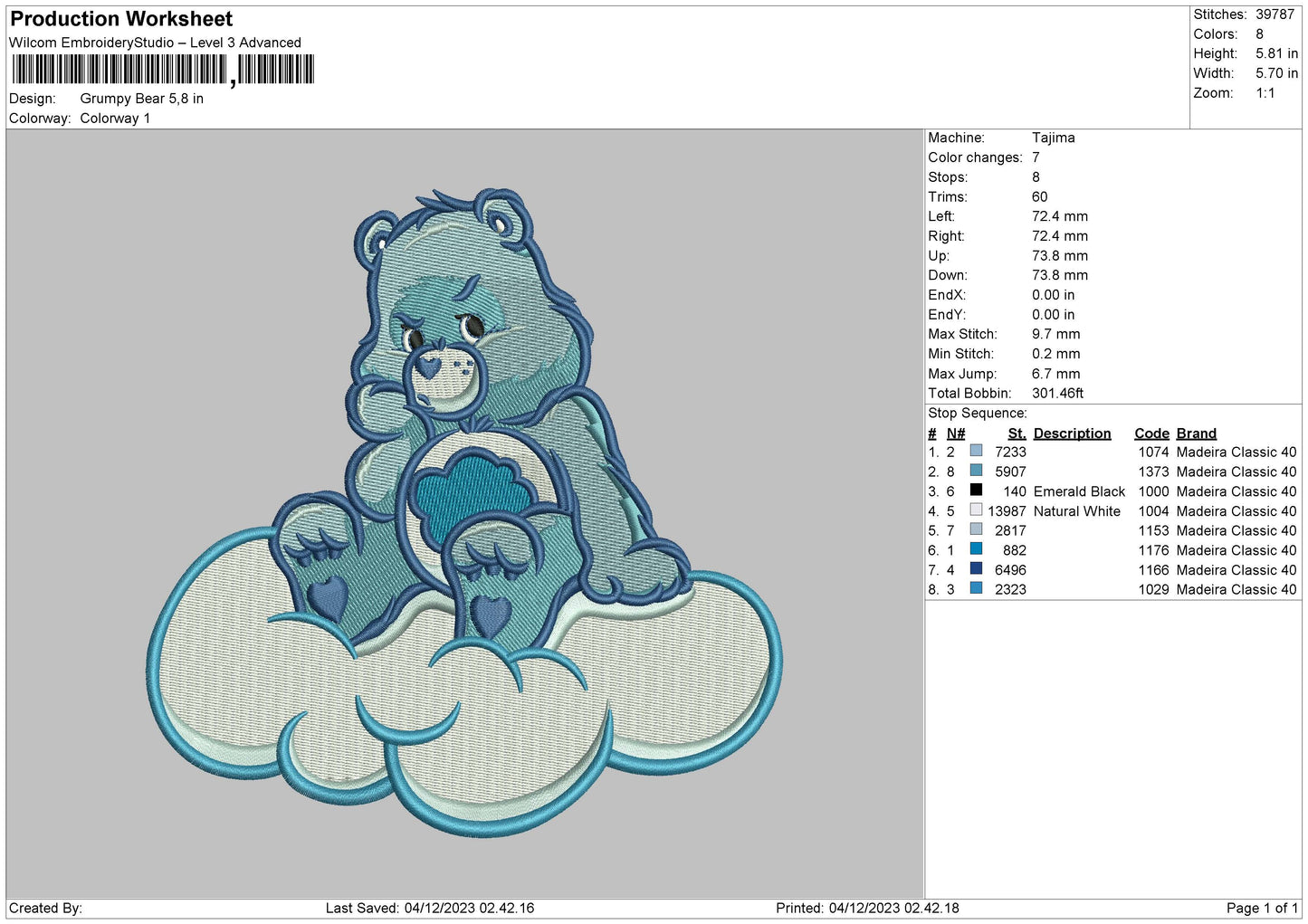Click the Left value 72.4 mm
The image size is (1308, 924).
point(1060,216)
